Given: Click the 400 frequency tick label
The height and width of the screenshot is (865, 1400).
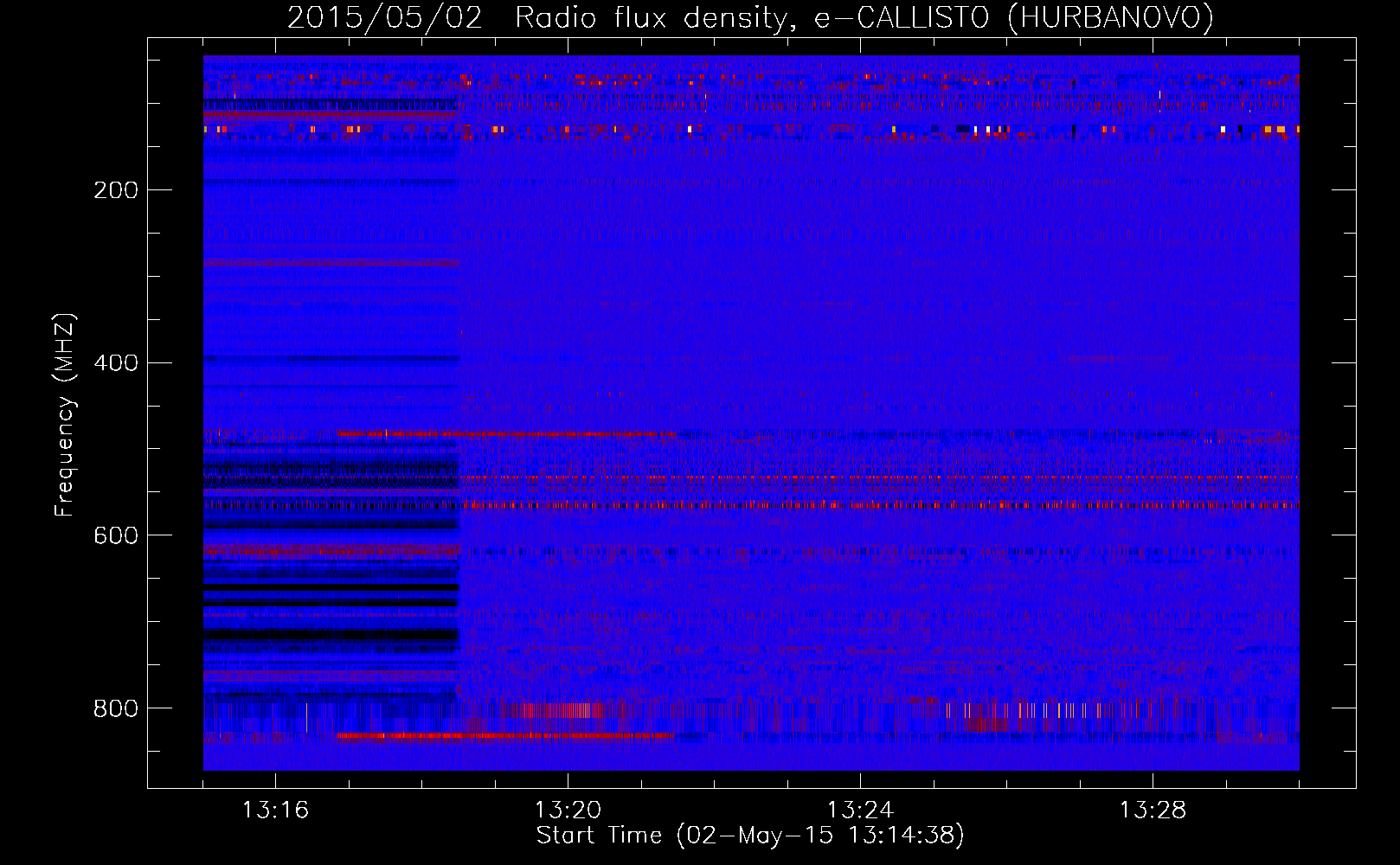Looking at the screenshot, I should click(116, 362).
